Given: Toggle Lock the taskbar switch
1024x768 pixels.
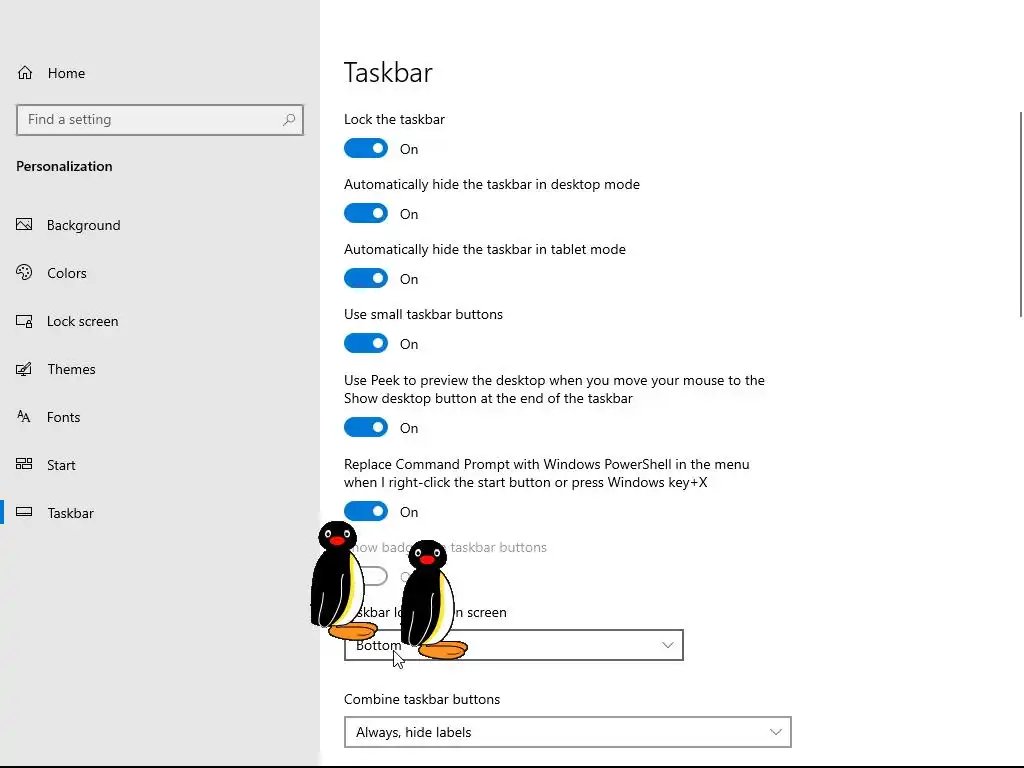Looking at the screenshot, I should [366, 148].
